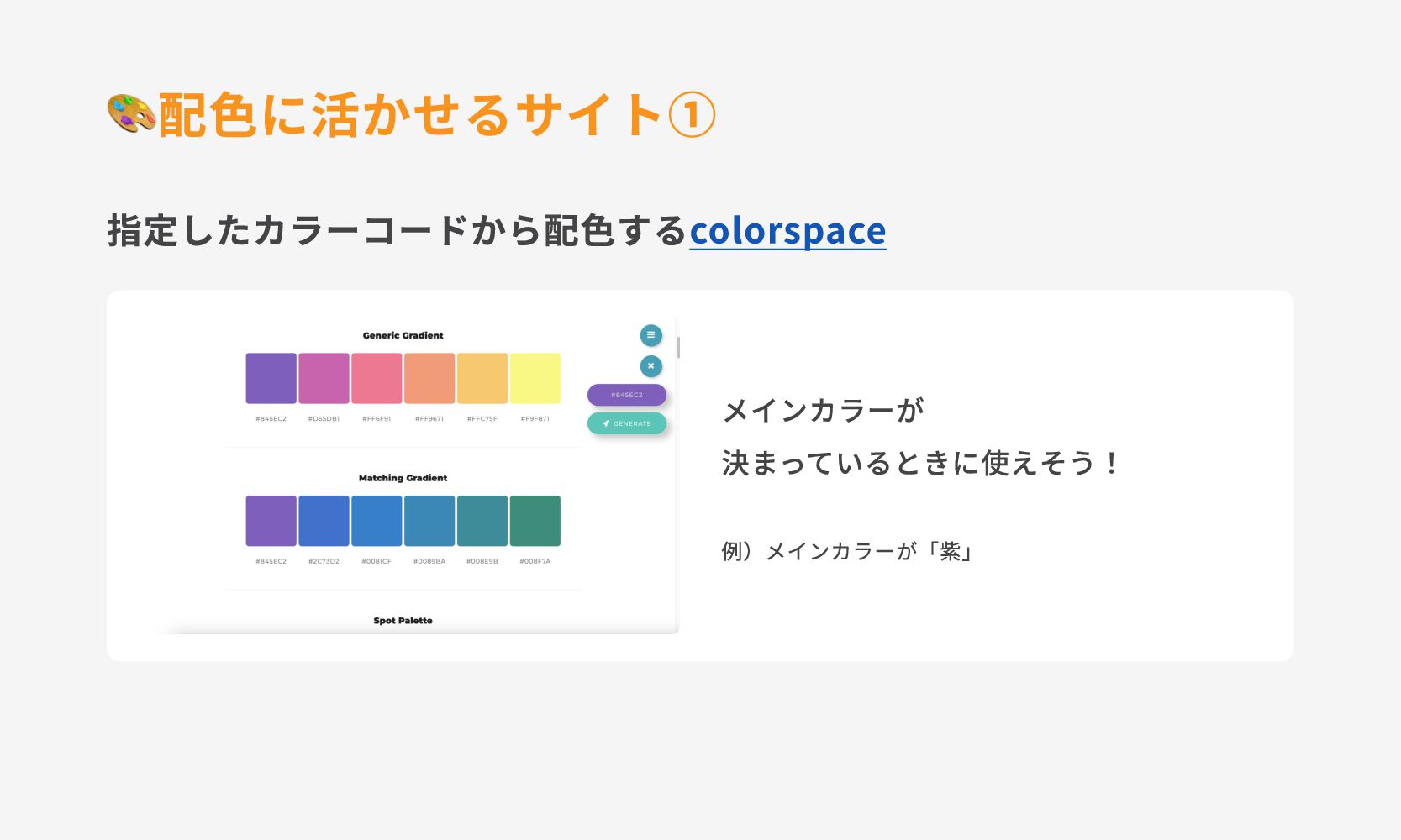The image size is (1401, 840).
Task: Select the #0089BA swatch
Action: click(429, 521)
